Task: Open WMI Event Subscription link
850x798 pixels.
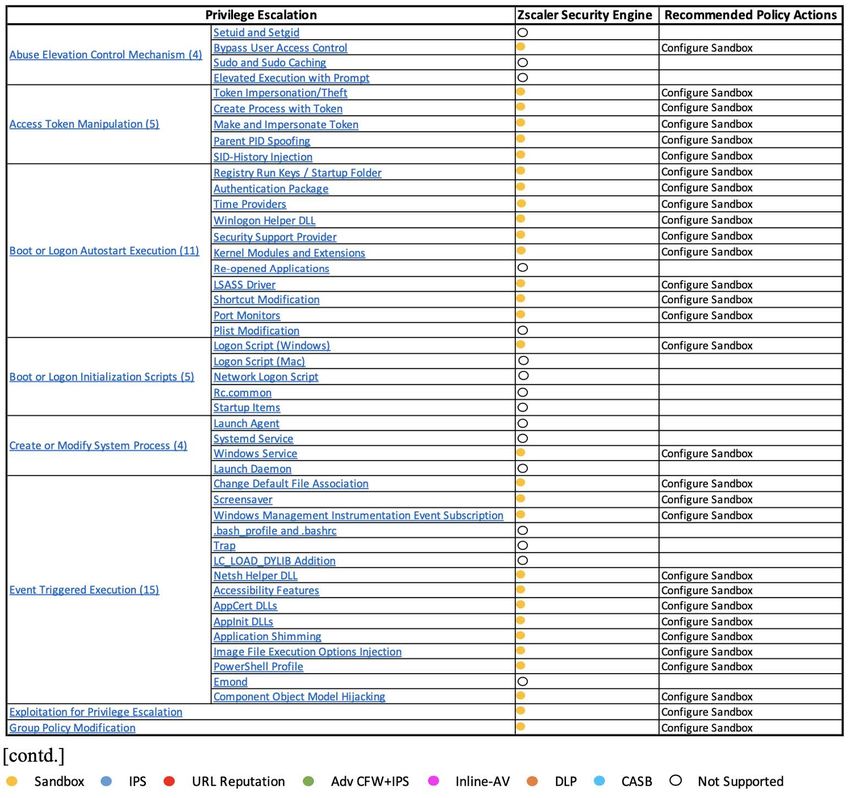Action: [358, 516]
